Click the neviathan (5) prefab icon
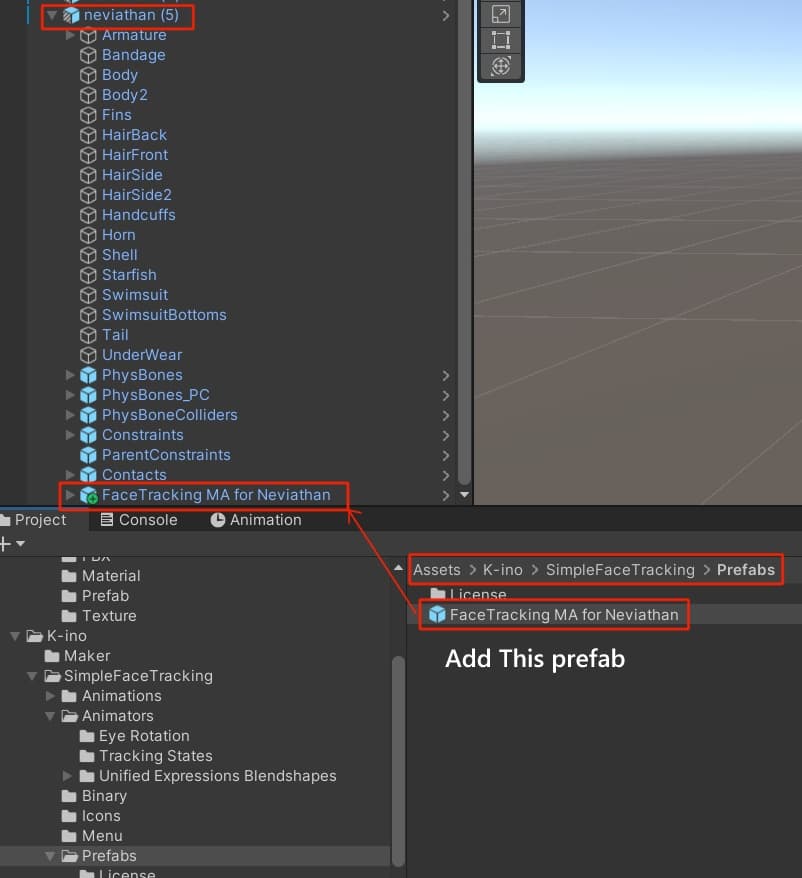The height and width of the screenshot is (878, 802). point(71,15)
